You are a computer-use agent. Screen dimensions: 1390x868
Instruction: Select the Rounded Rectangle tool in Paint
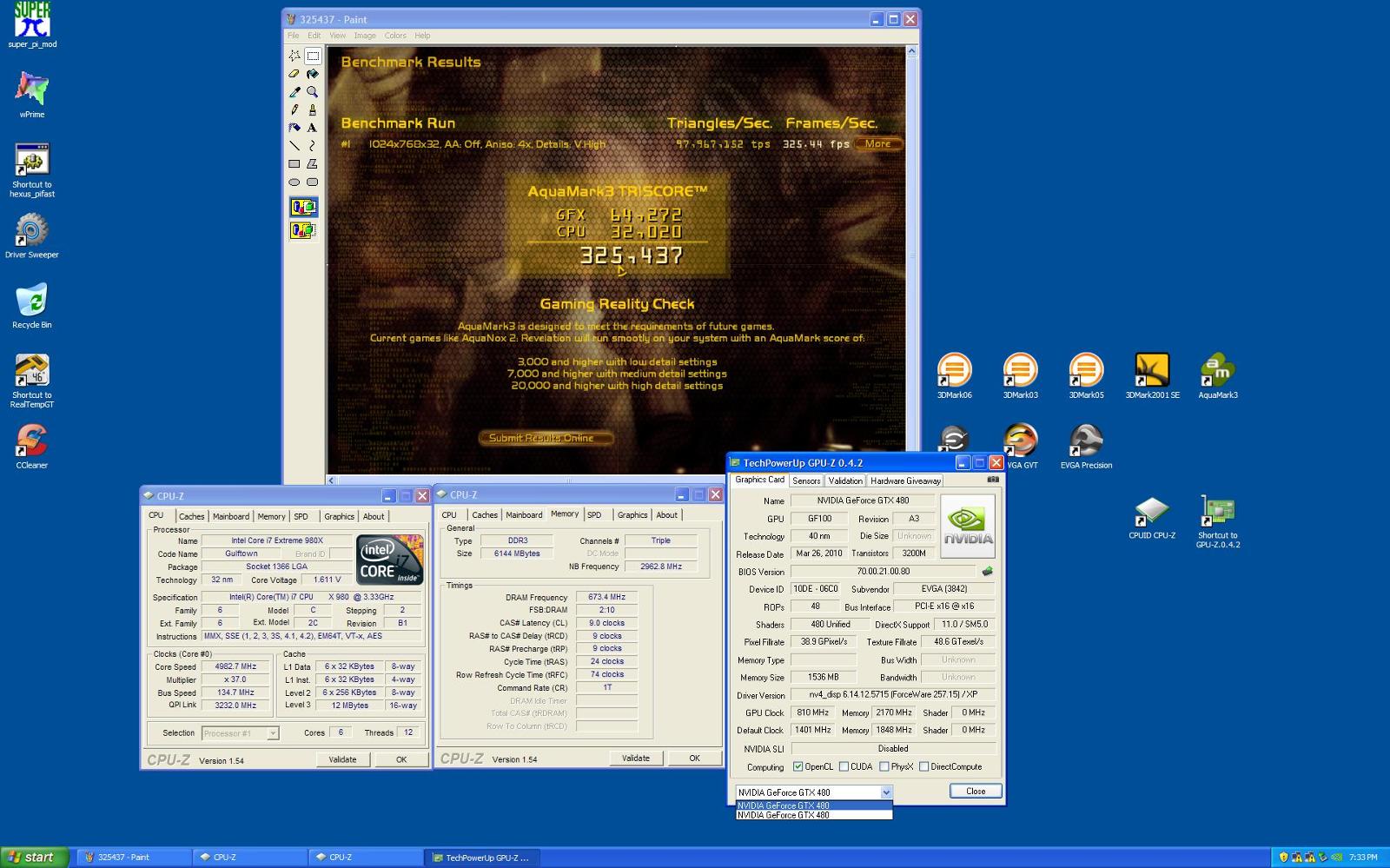coord(313,182)
